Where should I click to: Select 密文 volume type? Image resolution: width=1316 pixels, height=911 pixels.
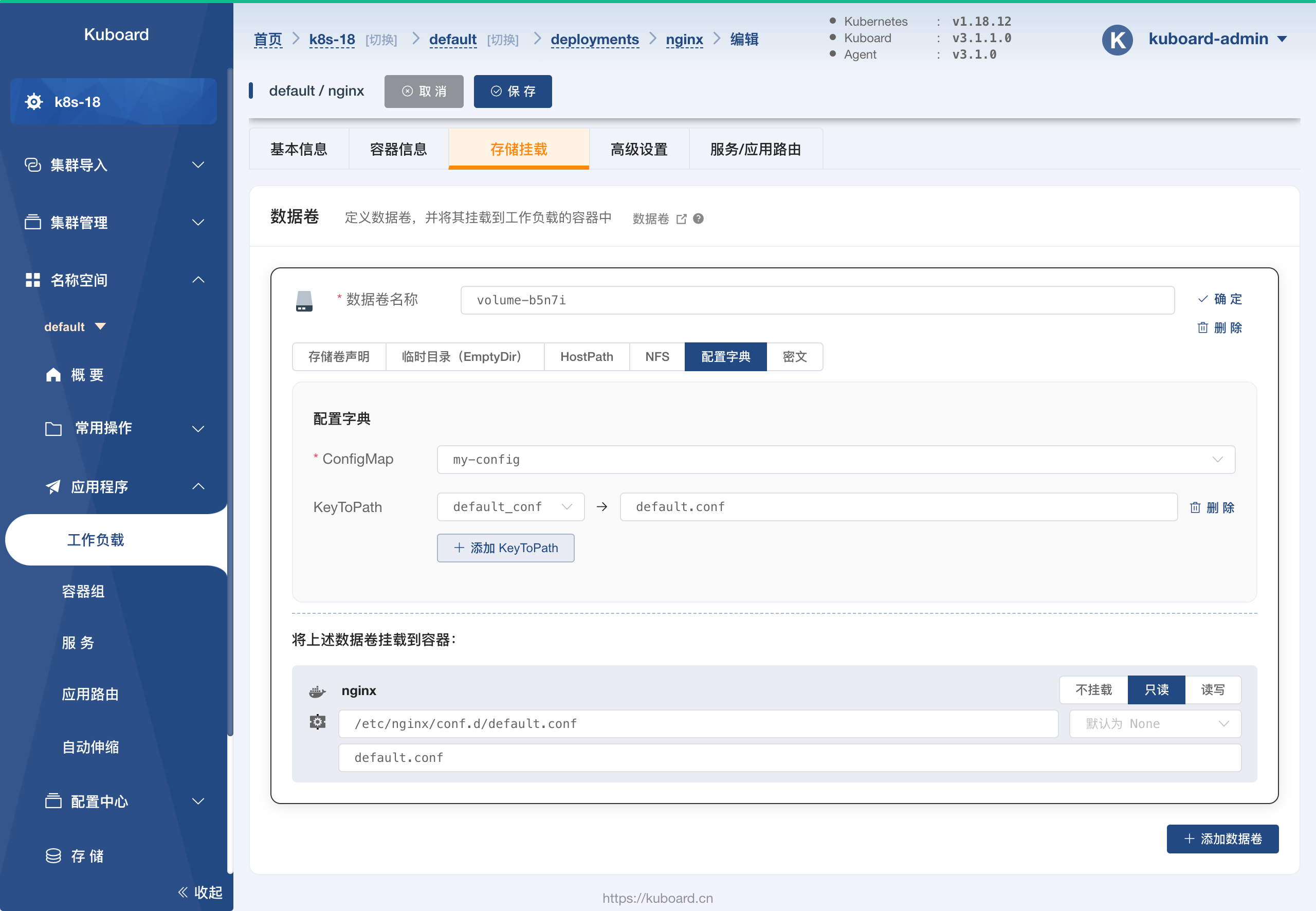coord(794,357)
